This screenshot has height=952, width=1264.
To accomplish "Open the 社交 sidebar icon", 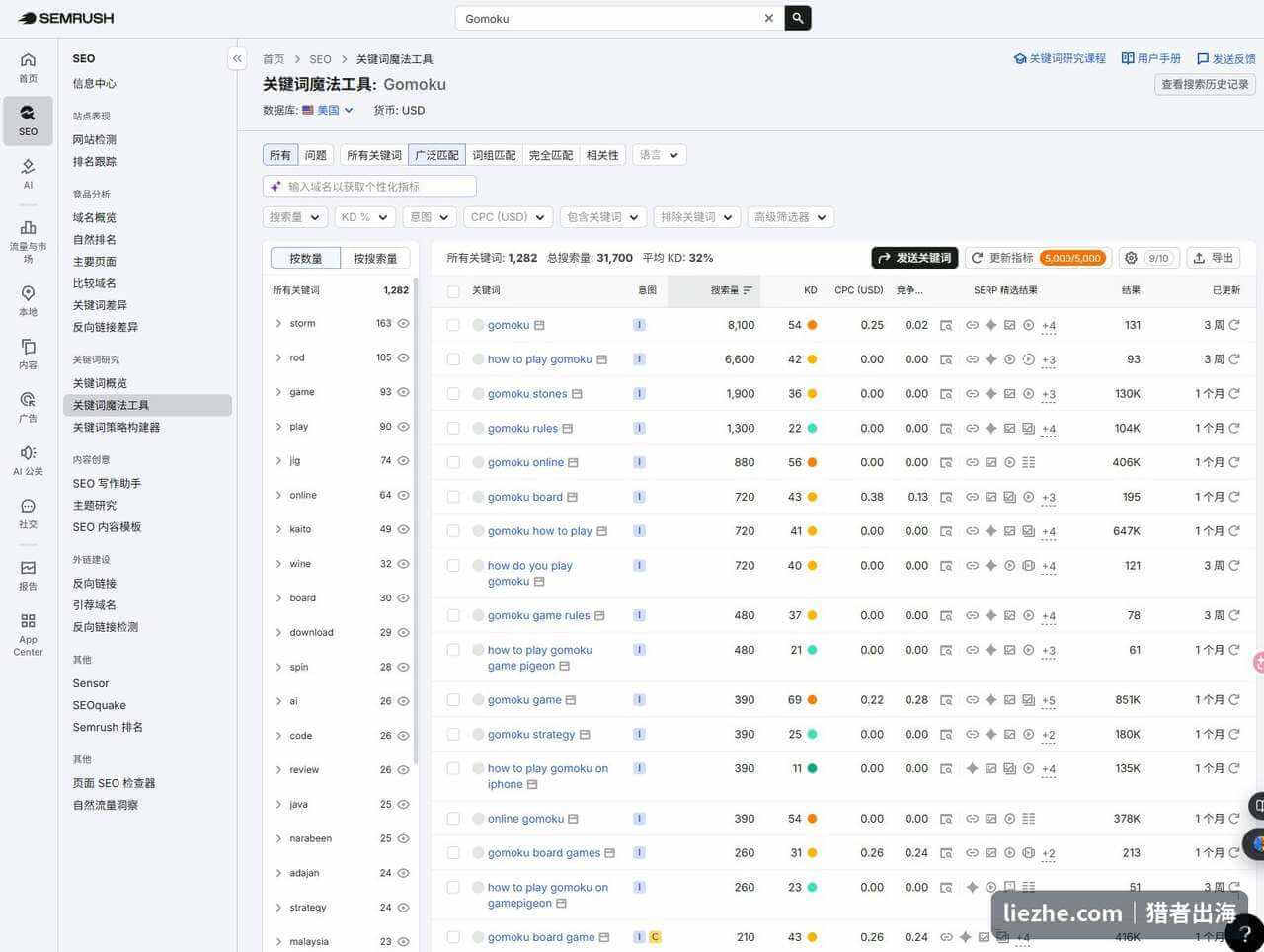I will (28, 514).
